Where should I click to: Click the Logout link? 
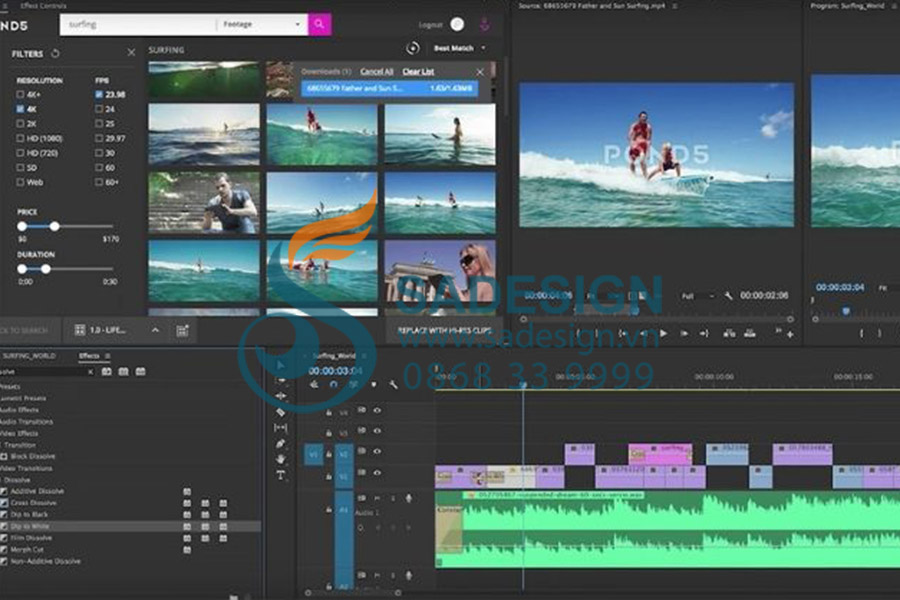click(x=430, y=25)
